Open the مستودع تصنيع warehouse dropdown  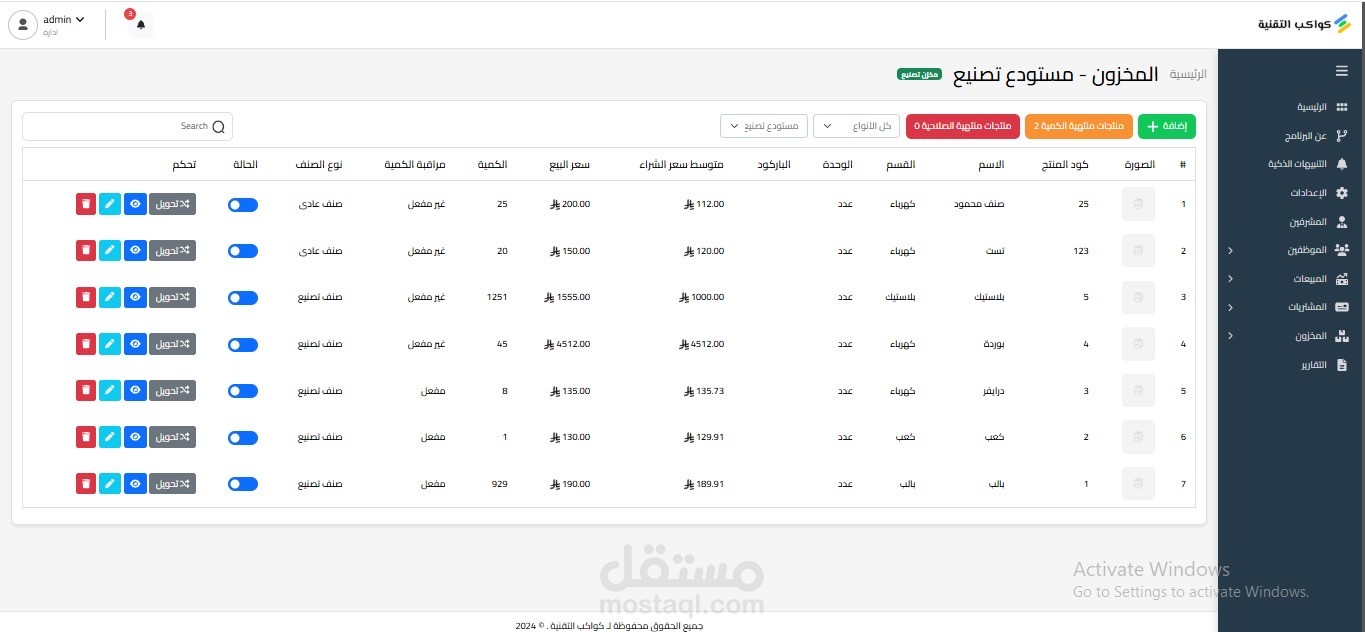pyautogui.click(x=764, y=126)
